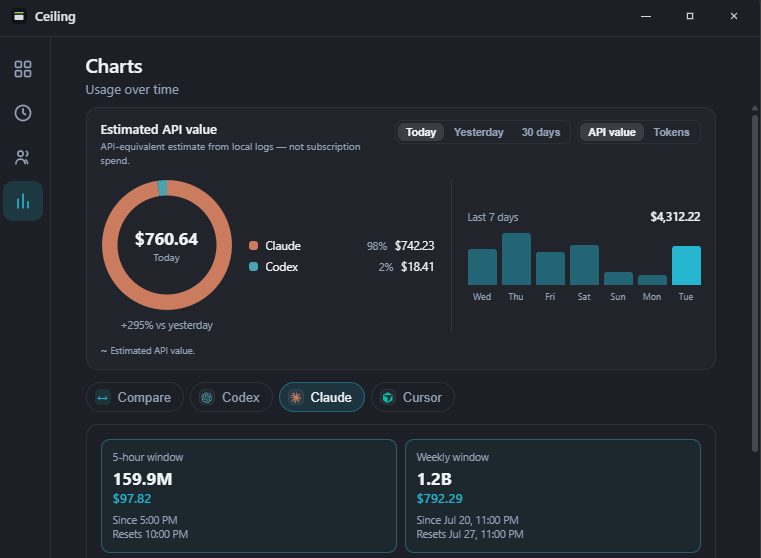Click the Claude $742.23 value

coord(414,246)
